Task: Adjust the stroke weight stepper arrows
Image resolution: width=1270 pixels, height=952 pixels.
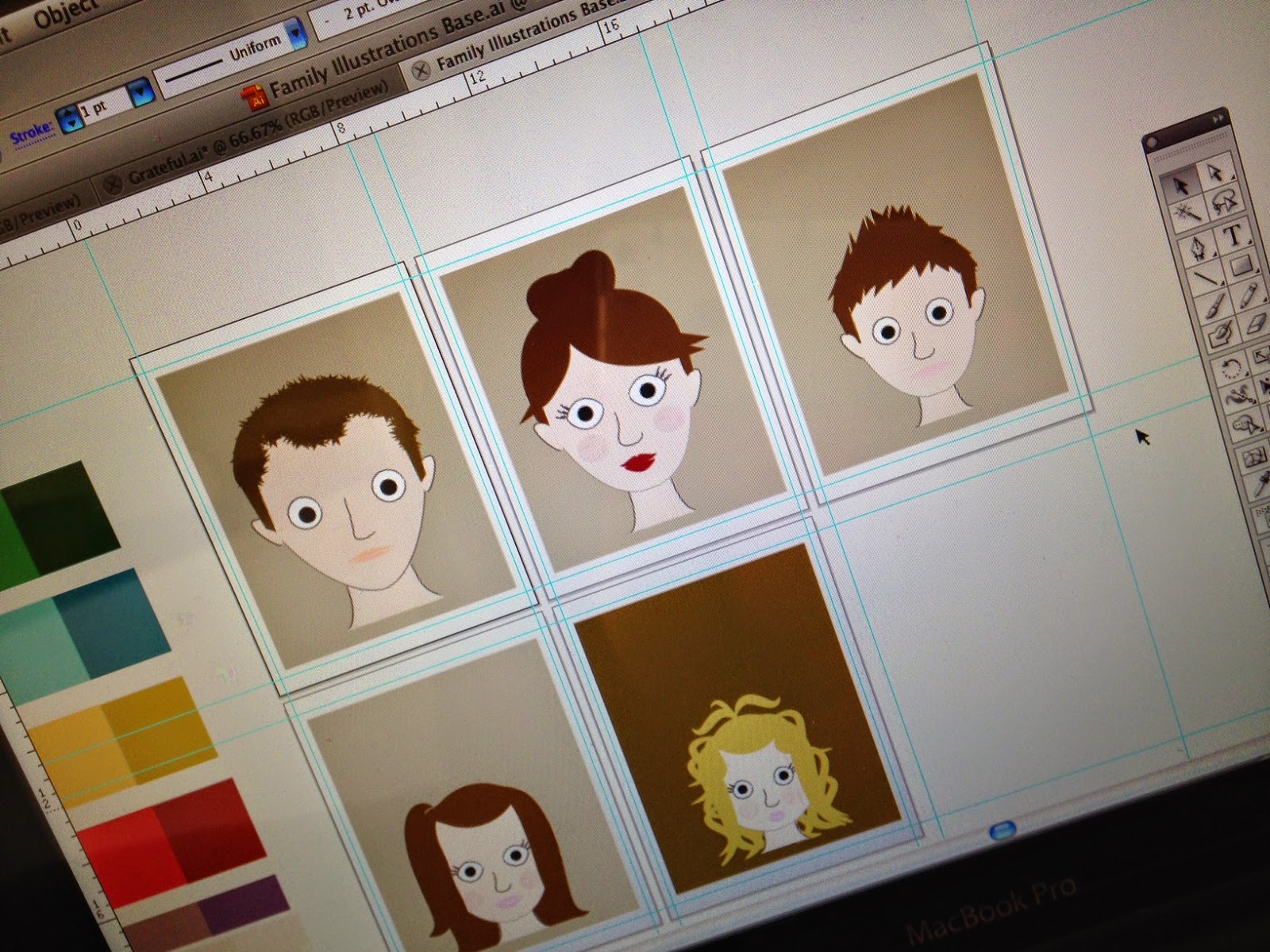Action: (x=71, y=117)
